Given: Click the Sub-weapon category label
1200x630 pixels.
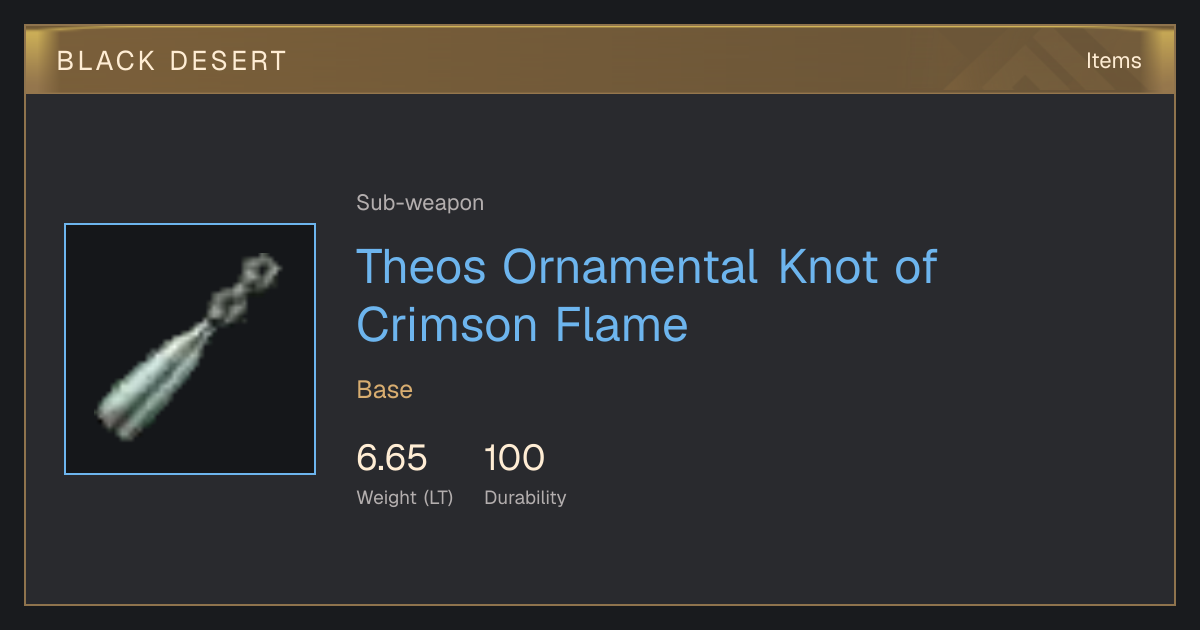Looking at the screenshot, I should click(420, 203).
